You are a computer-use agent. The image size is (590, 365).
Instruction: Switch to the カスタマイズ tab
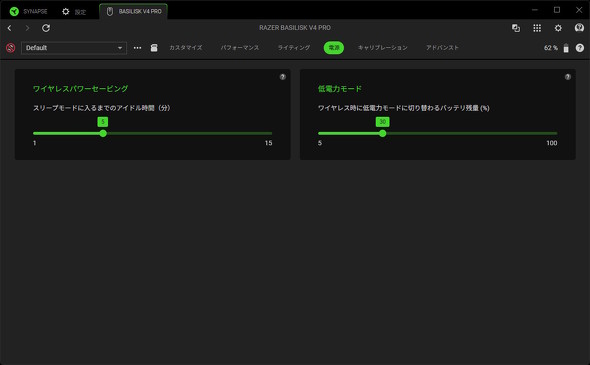click(x=186, y=48)
